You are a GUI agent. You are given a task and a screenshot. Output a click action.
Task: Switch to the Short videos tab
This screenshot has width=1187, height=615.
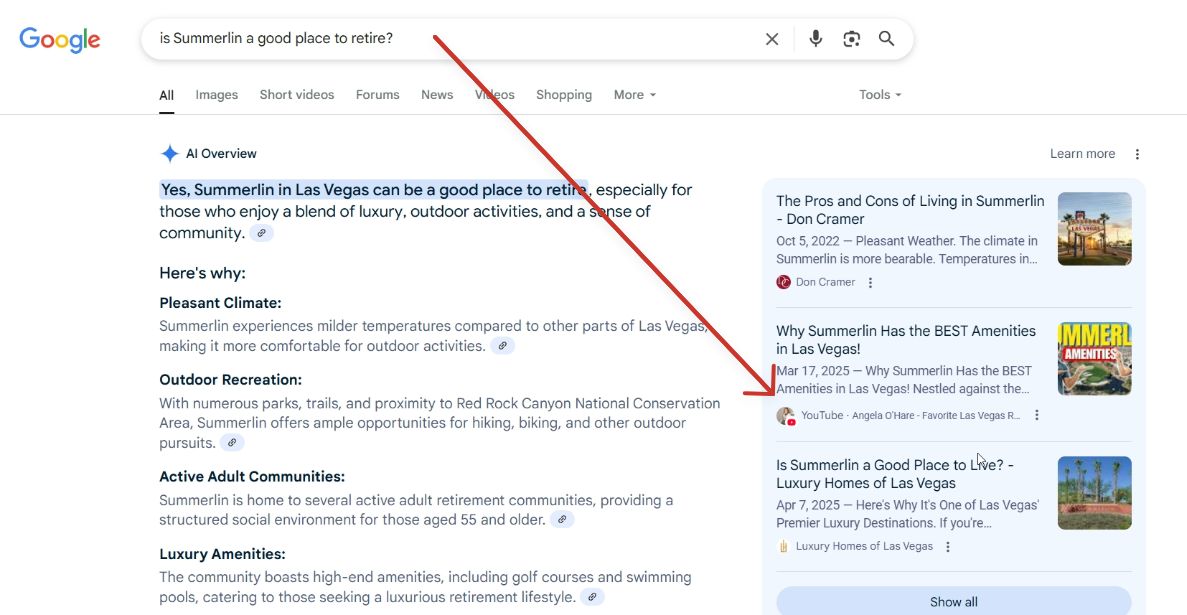[297, 95]
